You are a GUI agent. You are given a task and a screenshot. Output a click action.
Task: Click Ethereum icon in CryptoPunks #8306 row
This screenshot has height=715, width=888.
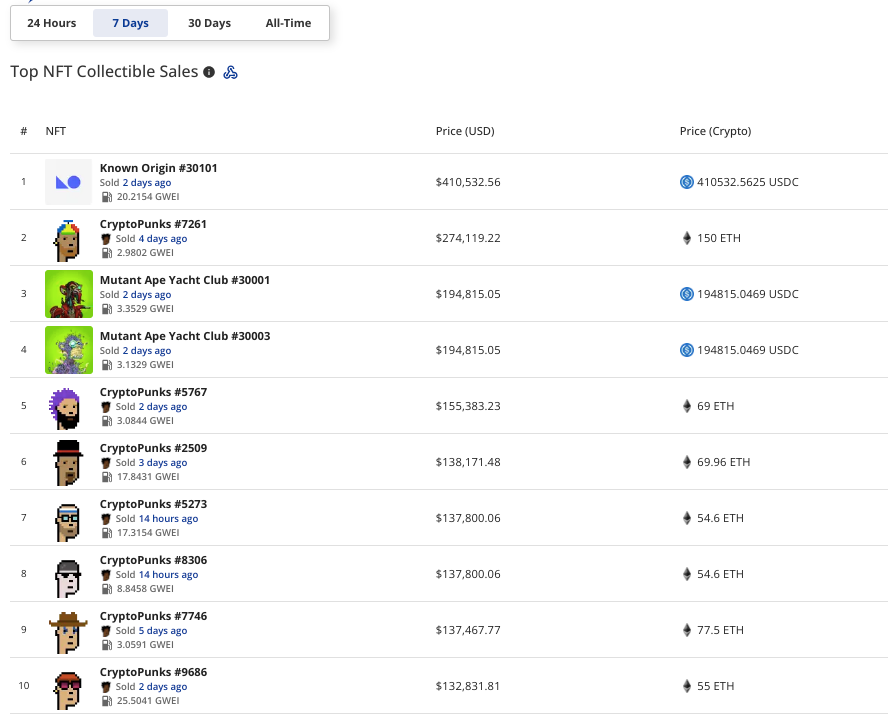click(686, 574)
